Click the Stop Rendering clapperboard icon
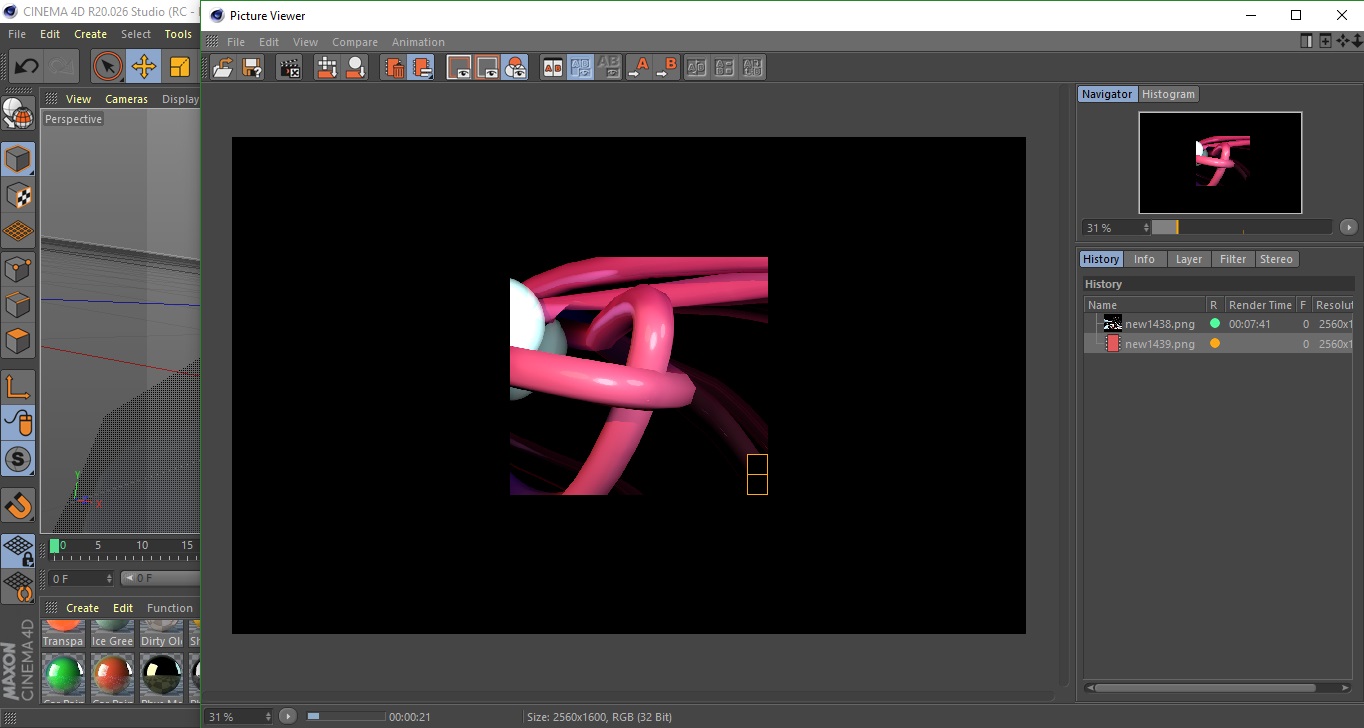Image resolution: width=1364 pixels, height=728 pixels. (x=289, y=68)
